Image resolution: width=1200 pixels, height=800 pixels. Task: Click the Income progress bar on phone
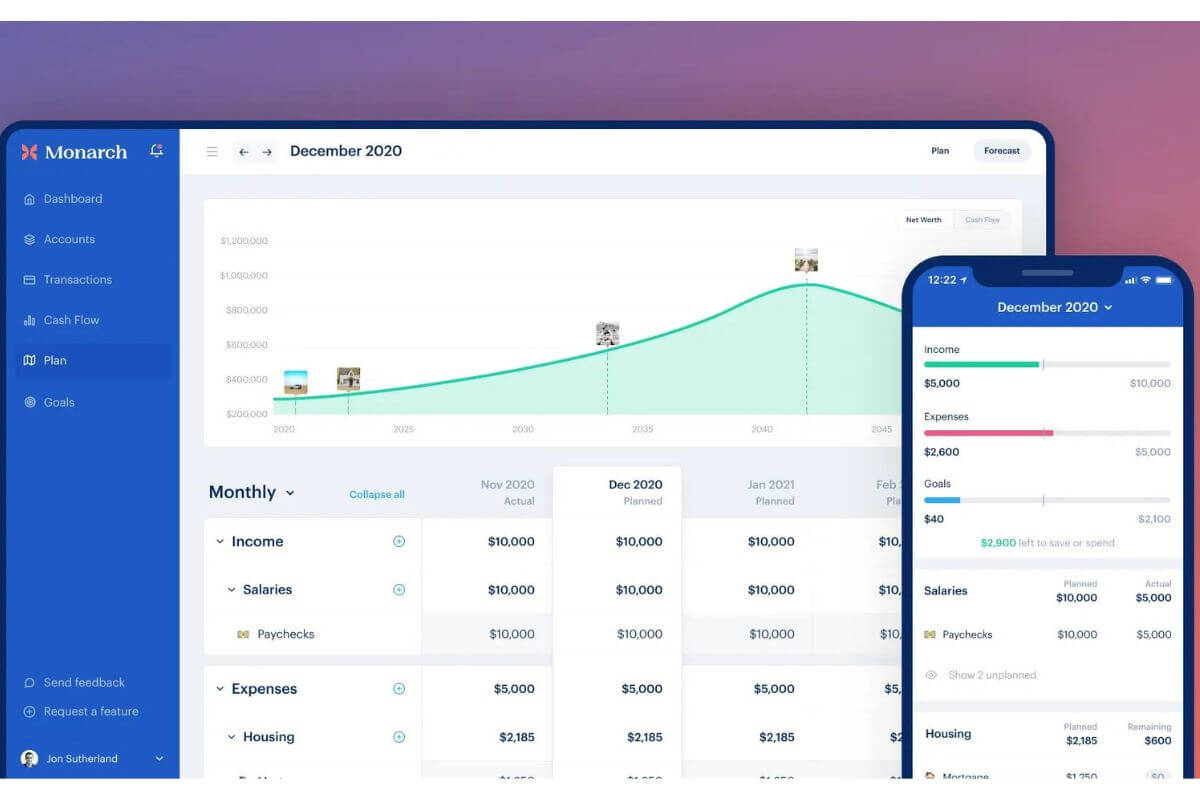pyautogui.click(x=1046, y=365)
